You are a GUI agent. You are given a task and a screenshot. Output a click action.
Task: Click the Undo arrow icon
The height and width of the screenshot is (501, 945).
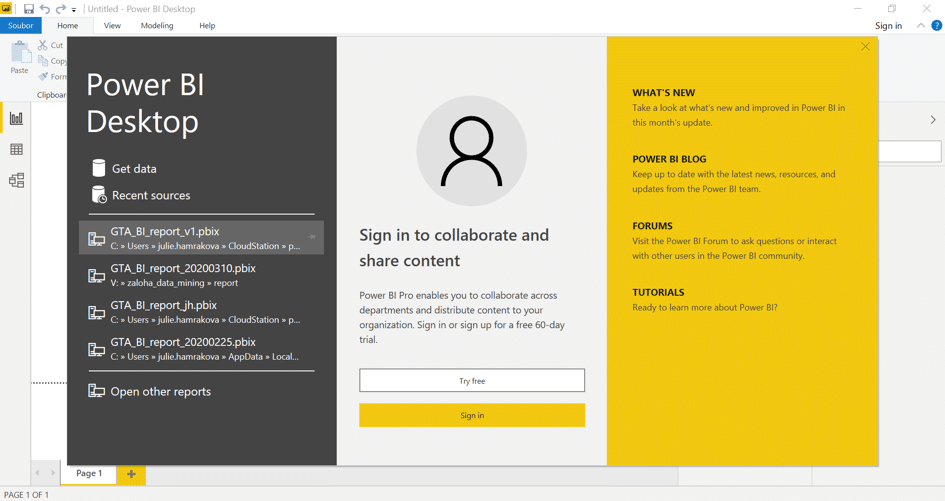point(45,9)
